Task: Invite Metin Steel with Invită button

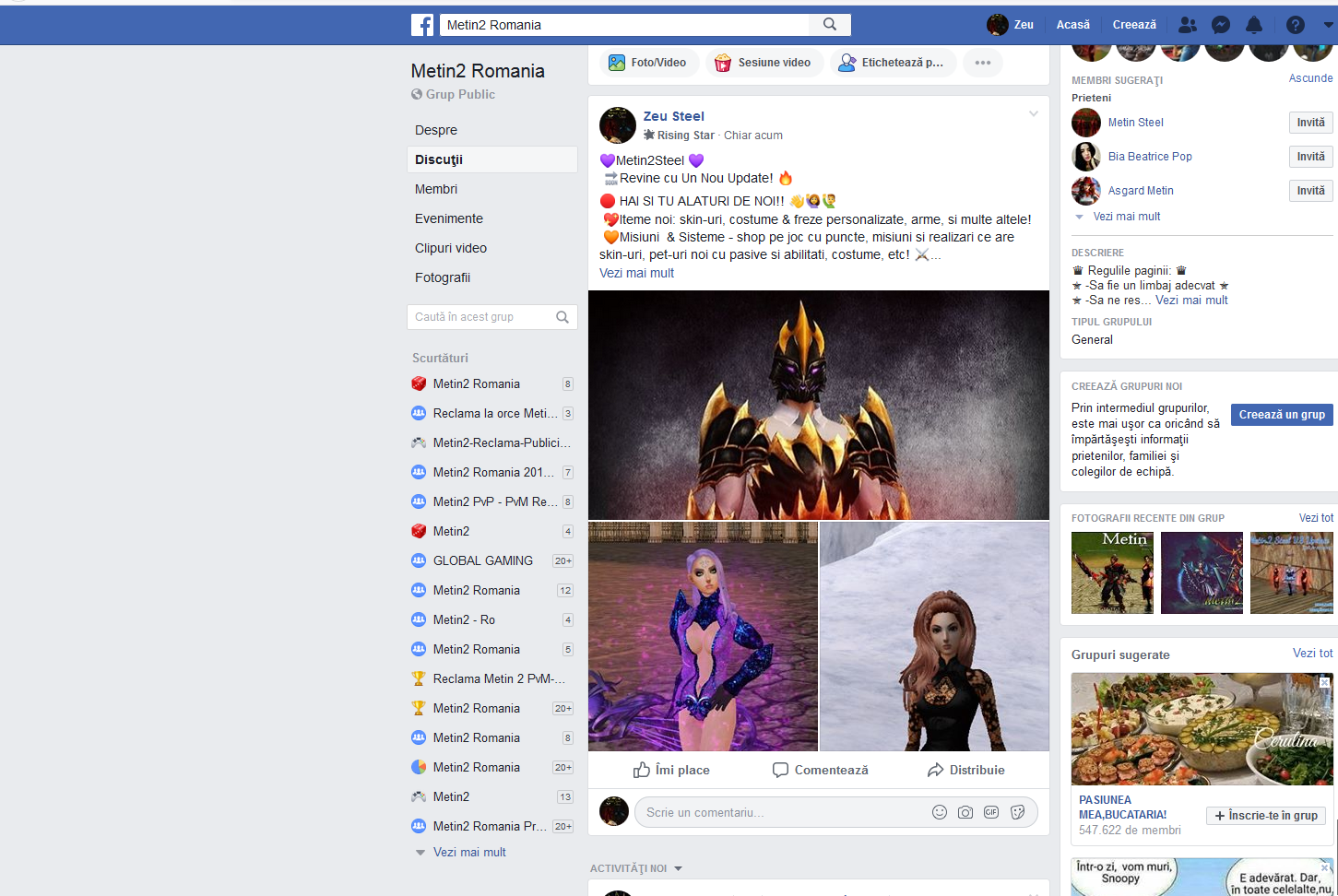Action: point(1310,123)
